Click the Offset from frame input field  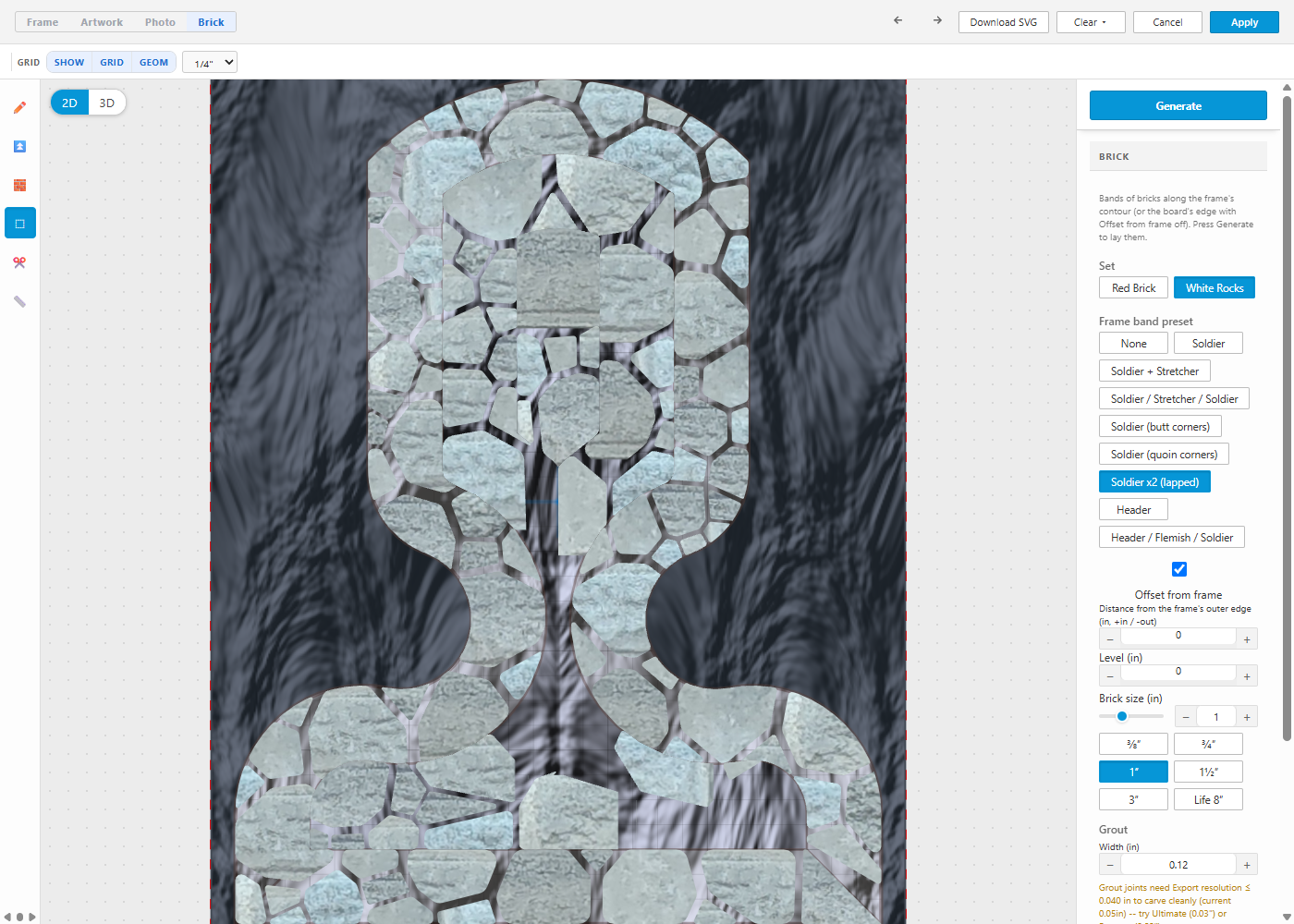[1178, 636]
